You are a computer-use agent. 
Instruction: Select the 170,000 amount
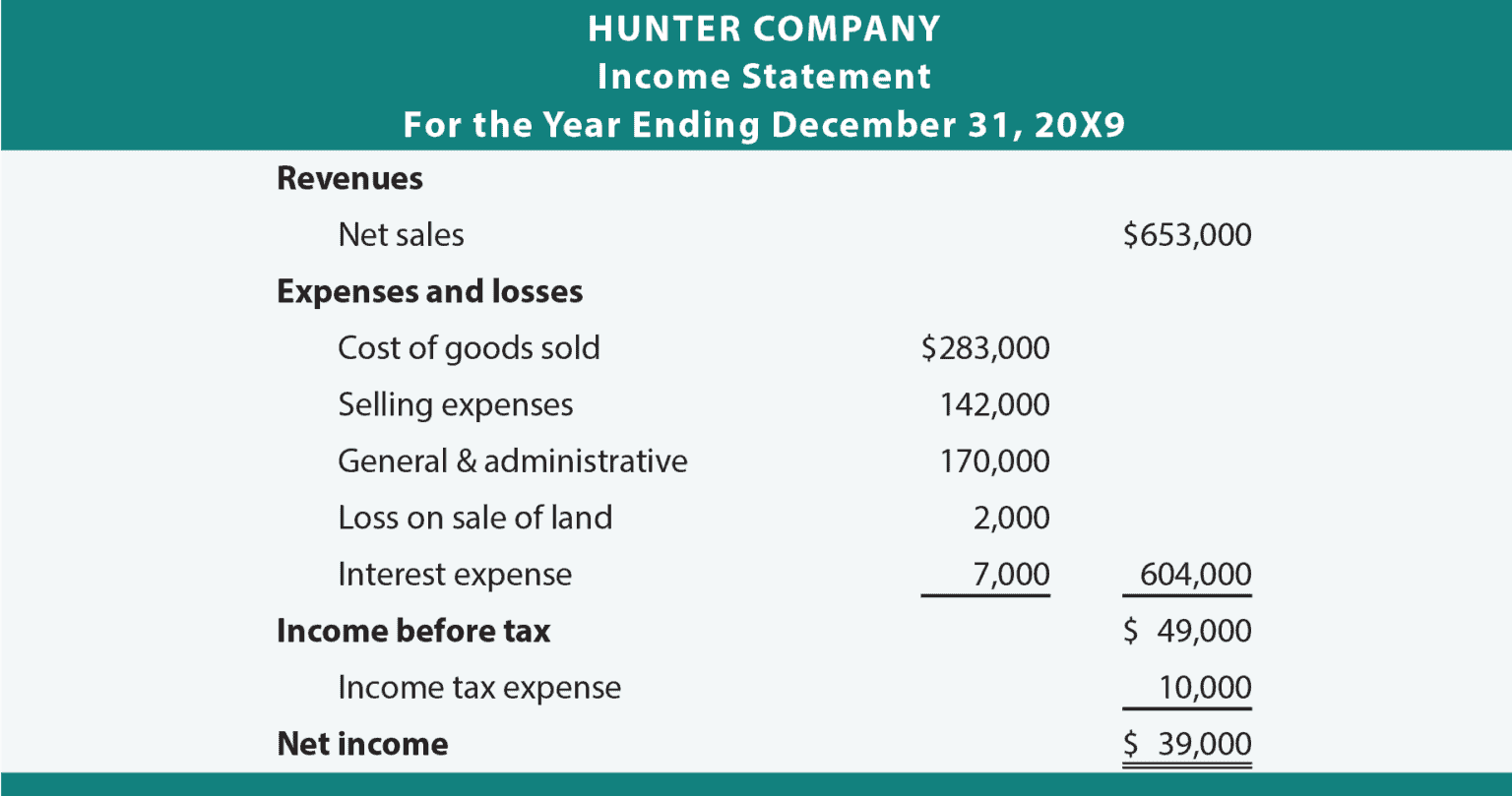point(995,461)
